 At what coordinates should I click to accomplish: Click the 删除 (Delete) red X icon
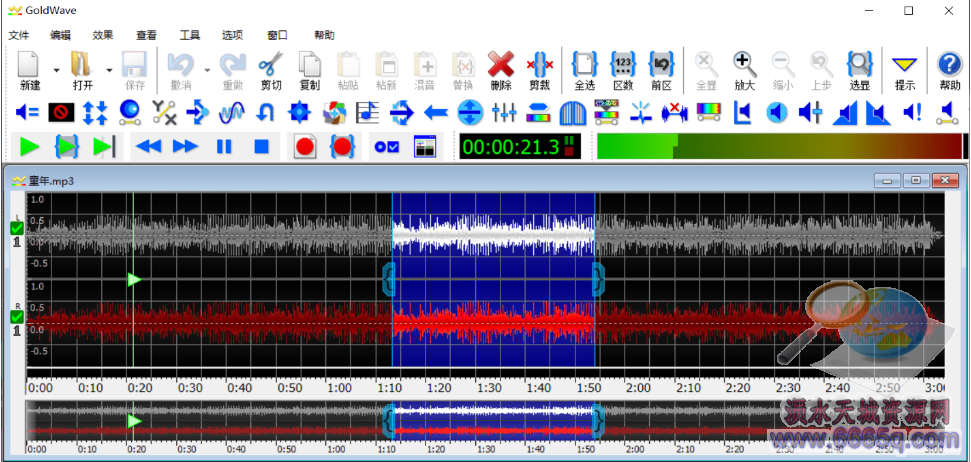pos(501,64)
